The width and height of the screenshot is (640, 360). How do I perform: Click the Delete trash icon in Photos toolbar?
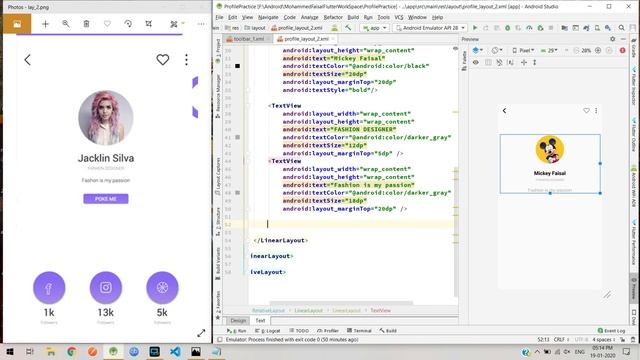(x=86, y=24)
